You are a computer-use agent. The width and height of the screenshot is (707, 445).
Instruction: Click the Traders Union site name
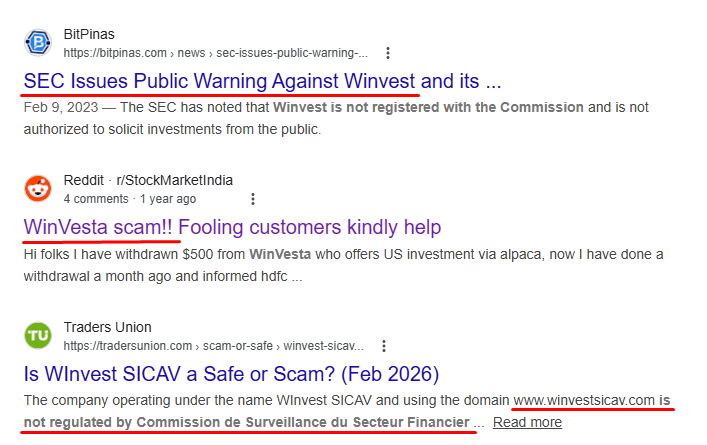point(107,327)
